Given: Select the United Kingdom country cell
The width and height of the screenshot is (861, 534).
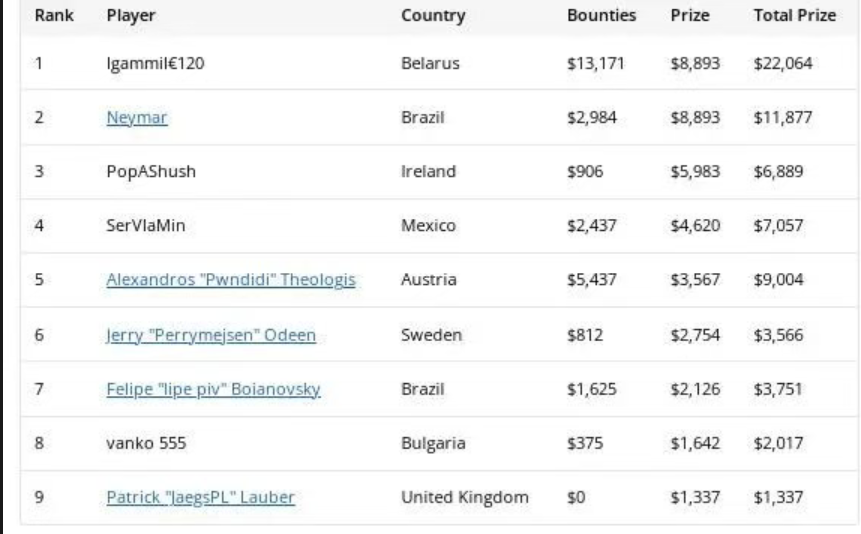Looking at the screenshot, I should (x=465, y=497).
